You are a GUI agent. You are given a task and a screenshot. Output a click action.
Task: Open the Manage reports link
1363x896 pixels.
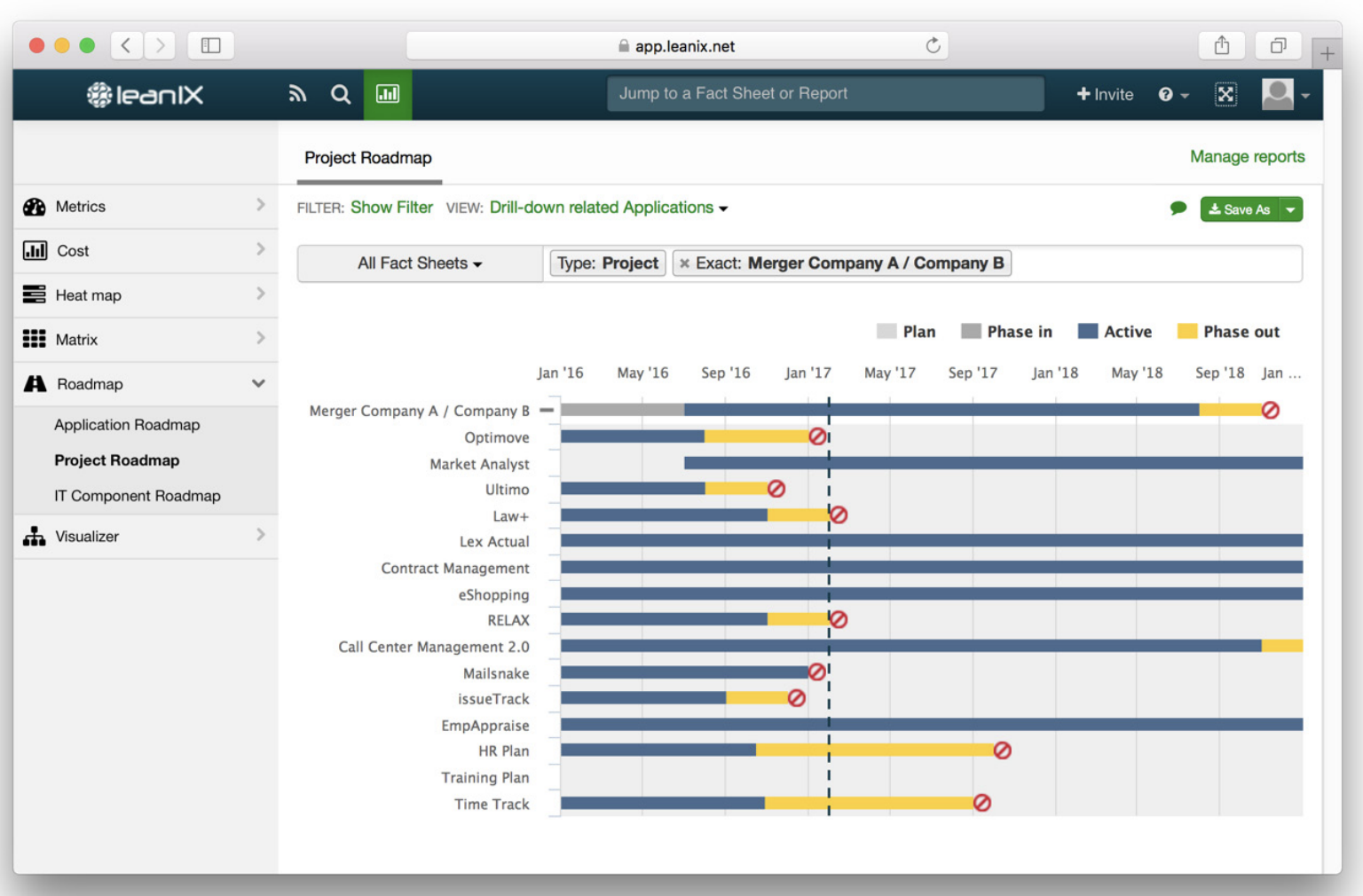click(x=1247, y=157)
